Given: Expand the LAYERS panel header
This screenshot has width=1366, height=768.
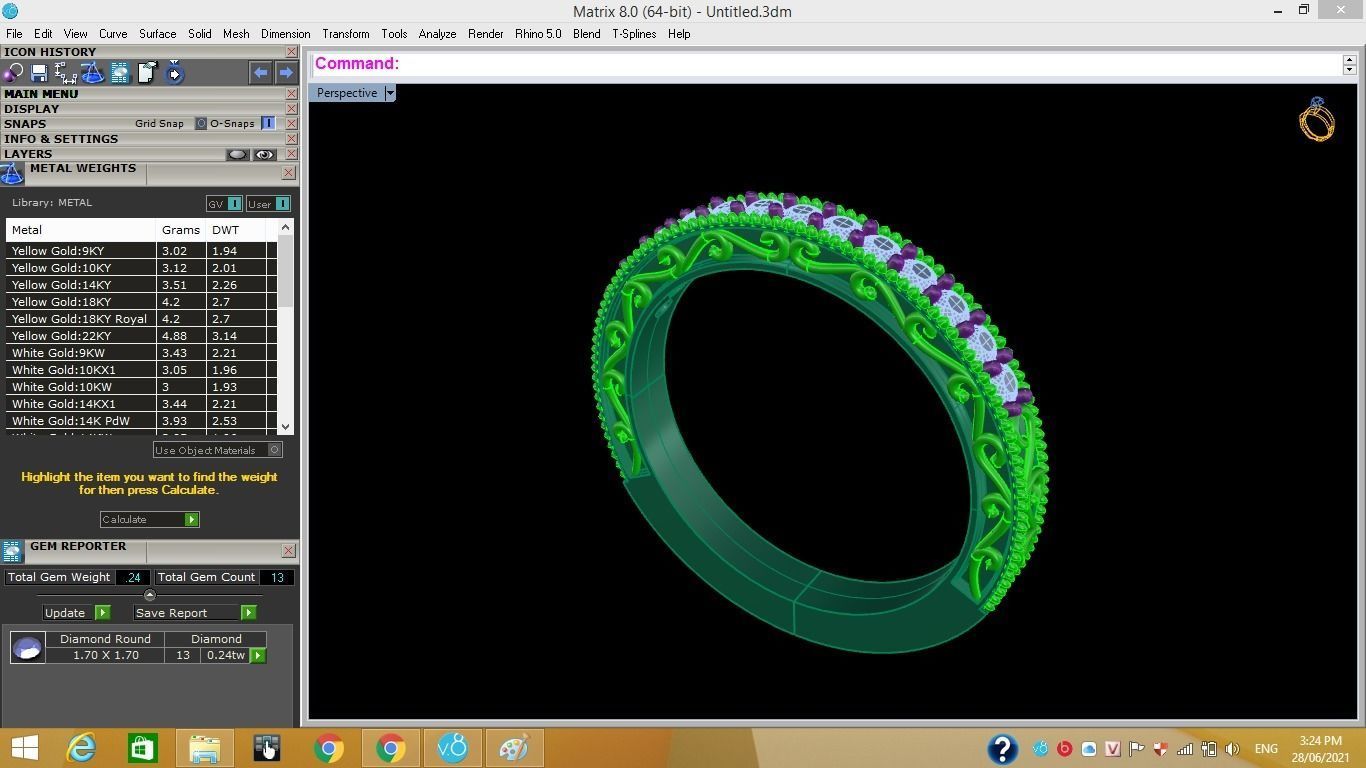Looking at the screenshot, I should pos(28,154).
